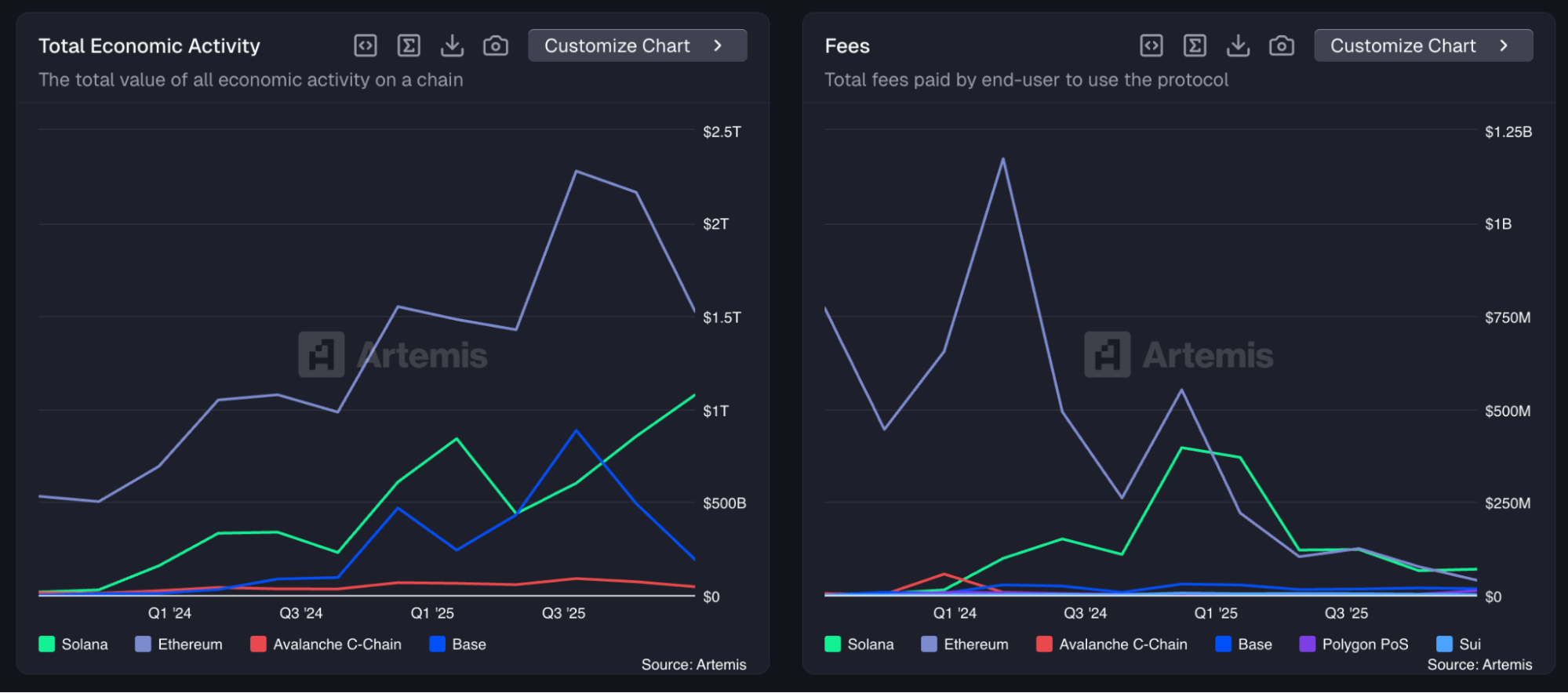Click embed code icon on Total Economic Activity chart
Image resolution: width=1568 pixels, height=693 pixels.
pos(366,46)
